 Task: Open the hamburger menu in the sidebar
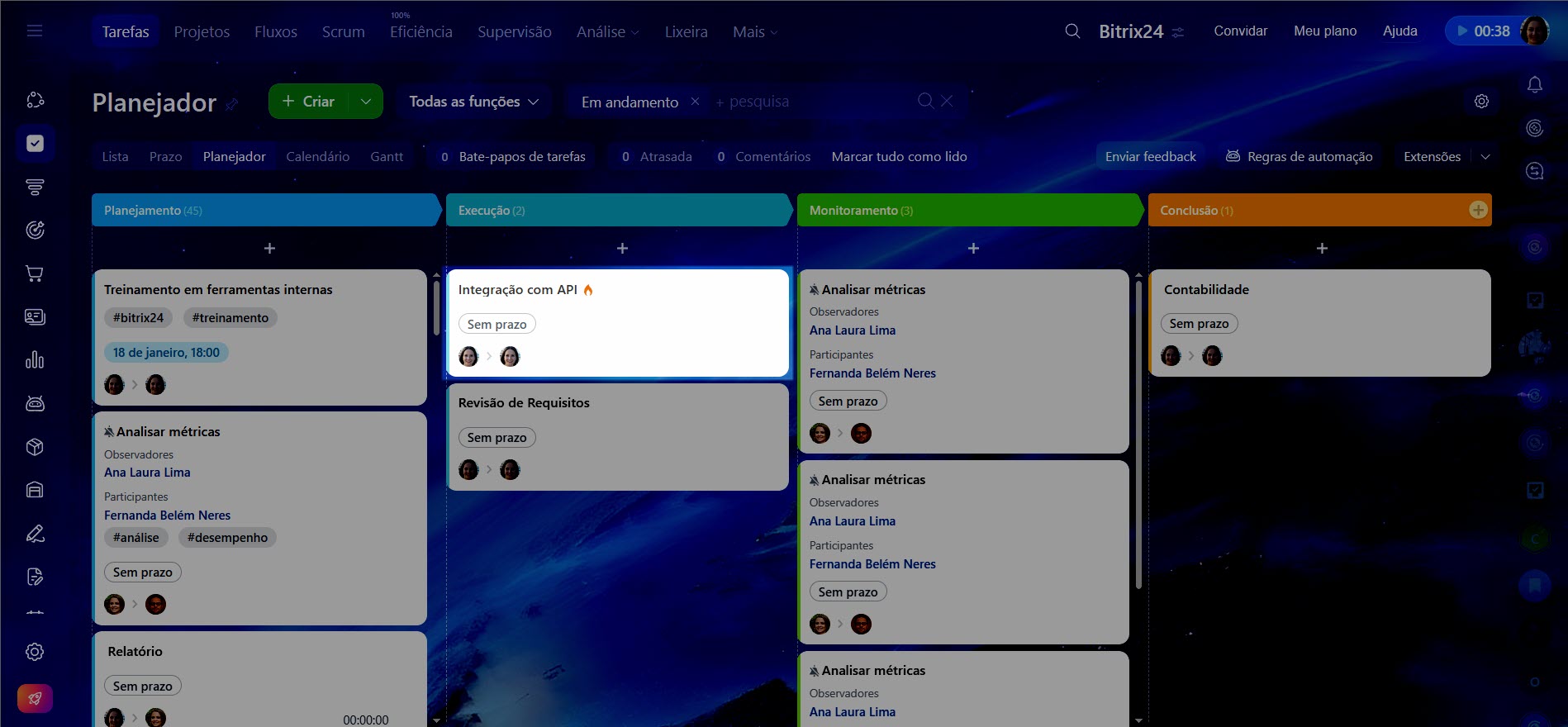[x=35, y=31]
